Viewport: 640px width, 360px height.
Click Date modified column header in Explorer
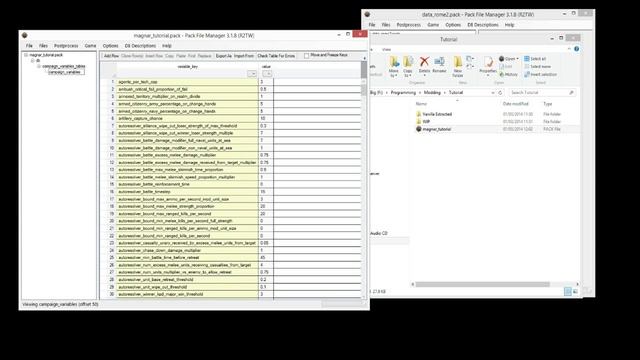(516, 104)
